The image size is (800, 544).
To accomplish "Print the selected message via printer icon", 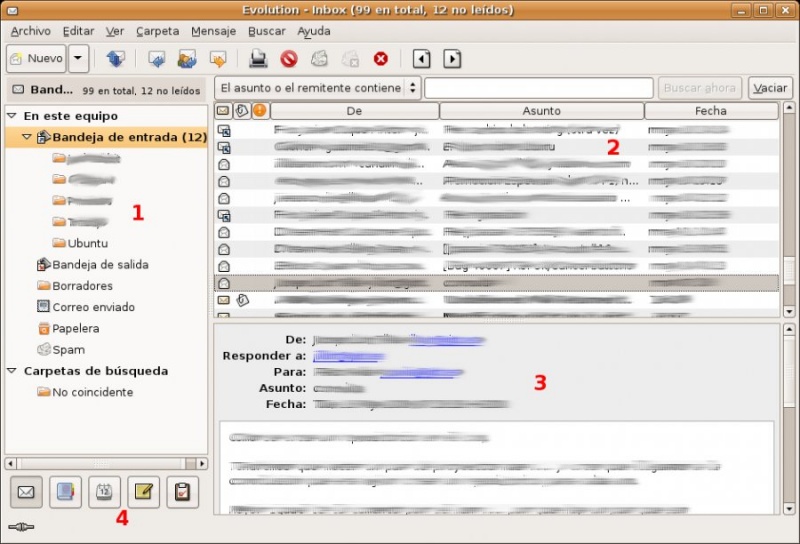I will (257, 59).
